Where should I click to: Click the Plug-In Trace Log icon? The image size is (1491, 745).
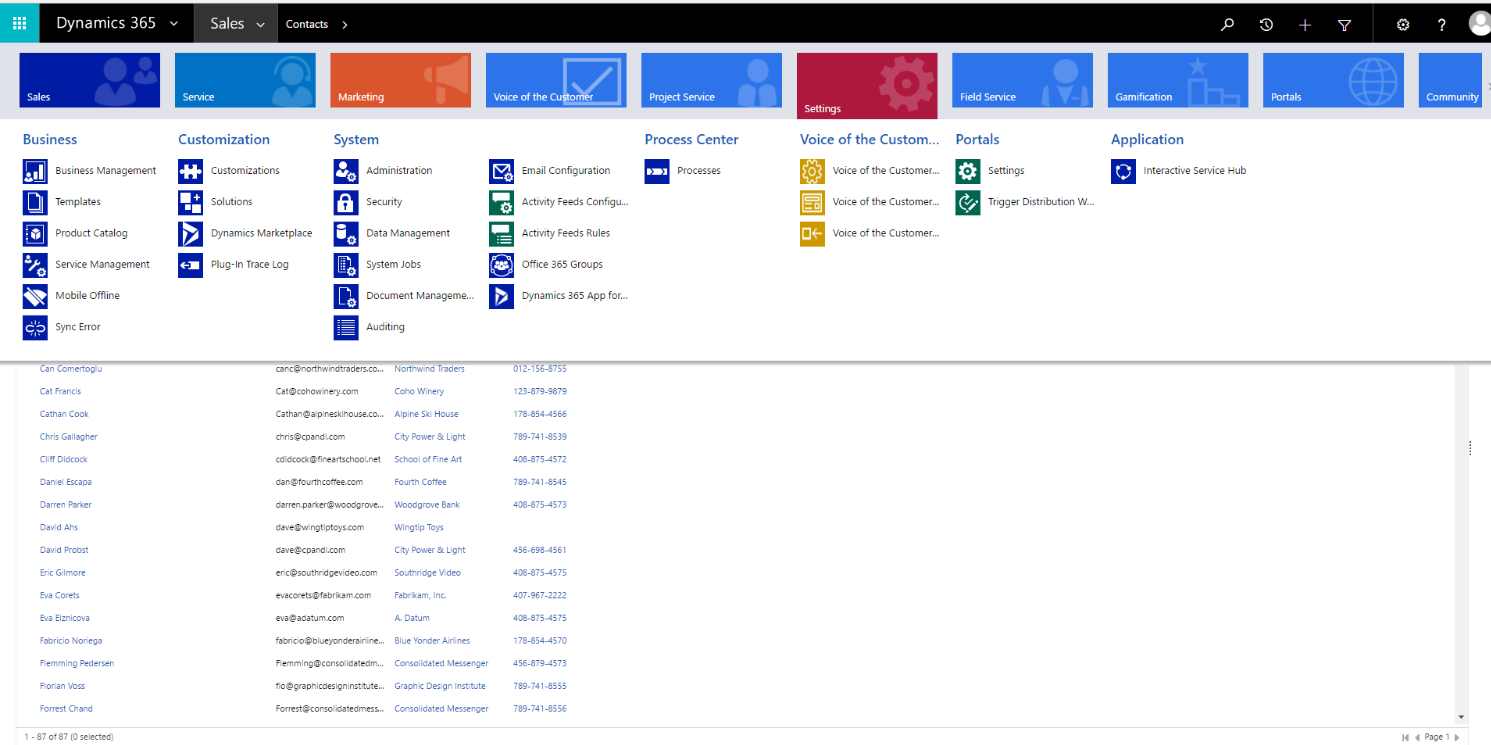[191, 265]
